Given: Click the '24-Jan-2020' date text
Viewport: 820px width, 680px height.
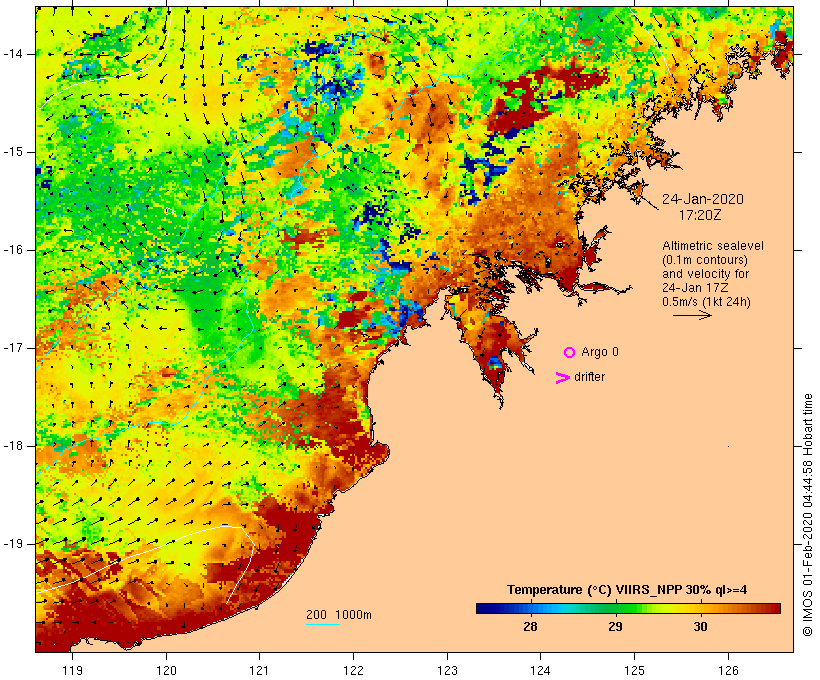Looking at the screenshot, I should coord(703,199).
